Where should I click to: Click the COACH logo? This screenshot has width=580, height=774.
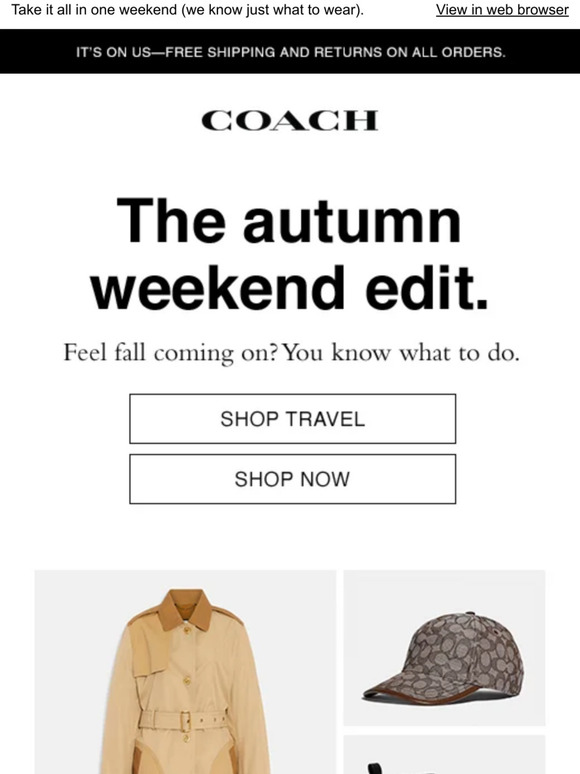[290, 121]
